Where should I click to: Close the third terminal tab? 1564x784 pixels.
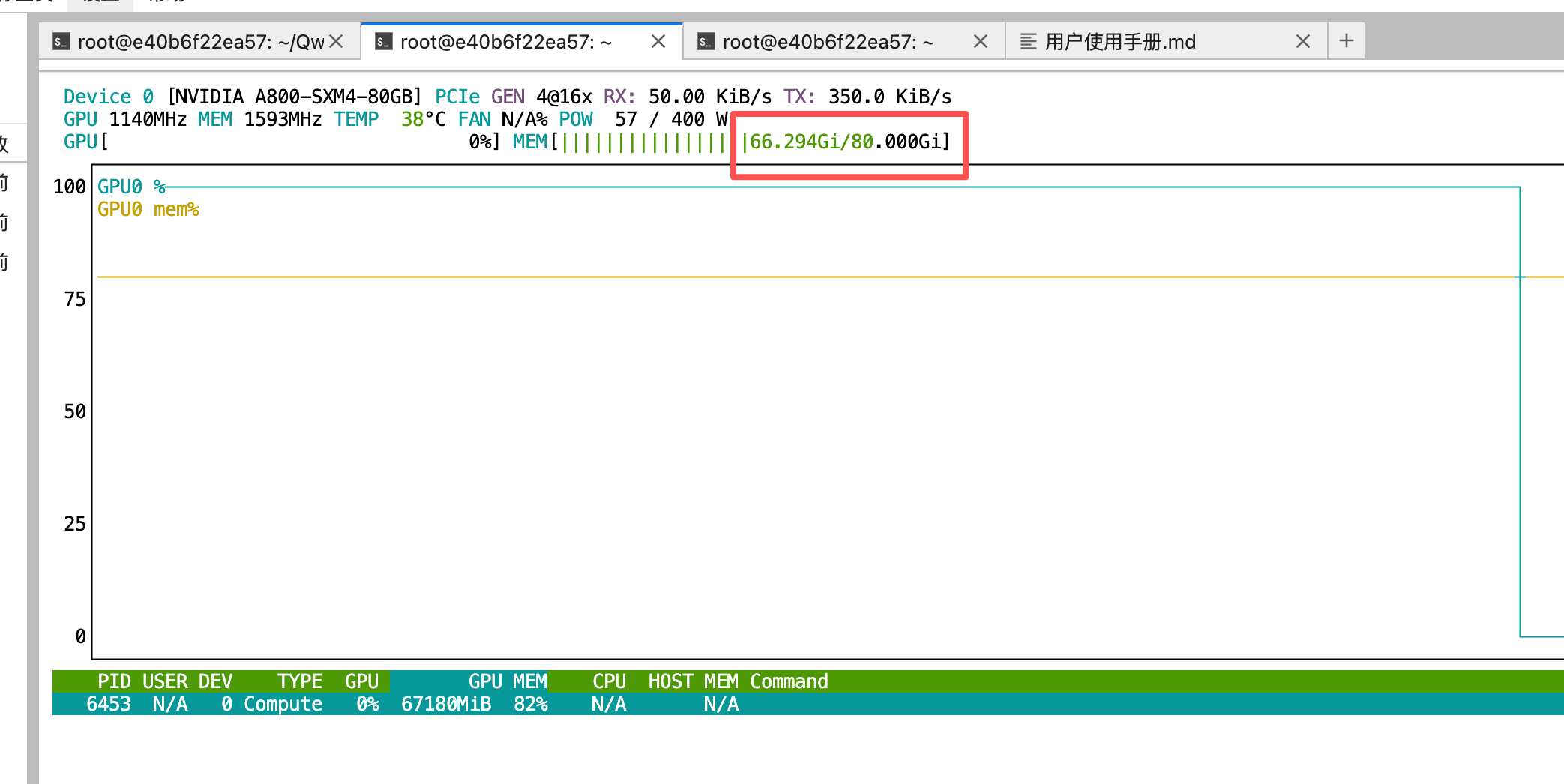point(981,42)
